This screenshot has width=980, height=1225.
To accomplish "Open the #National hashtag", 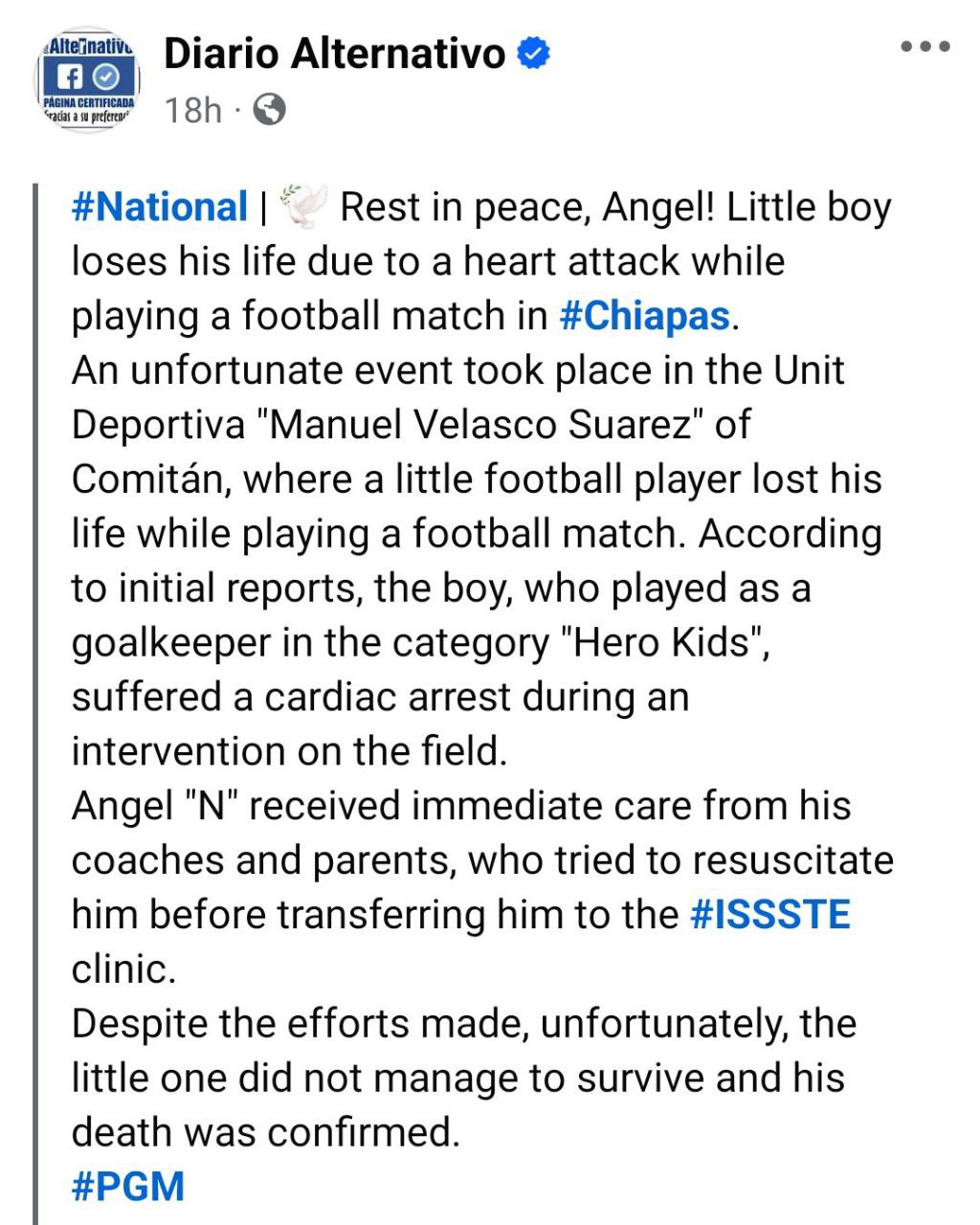I will pos(160,207).
